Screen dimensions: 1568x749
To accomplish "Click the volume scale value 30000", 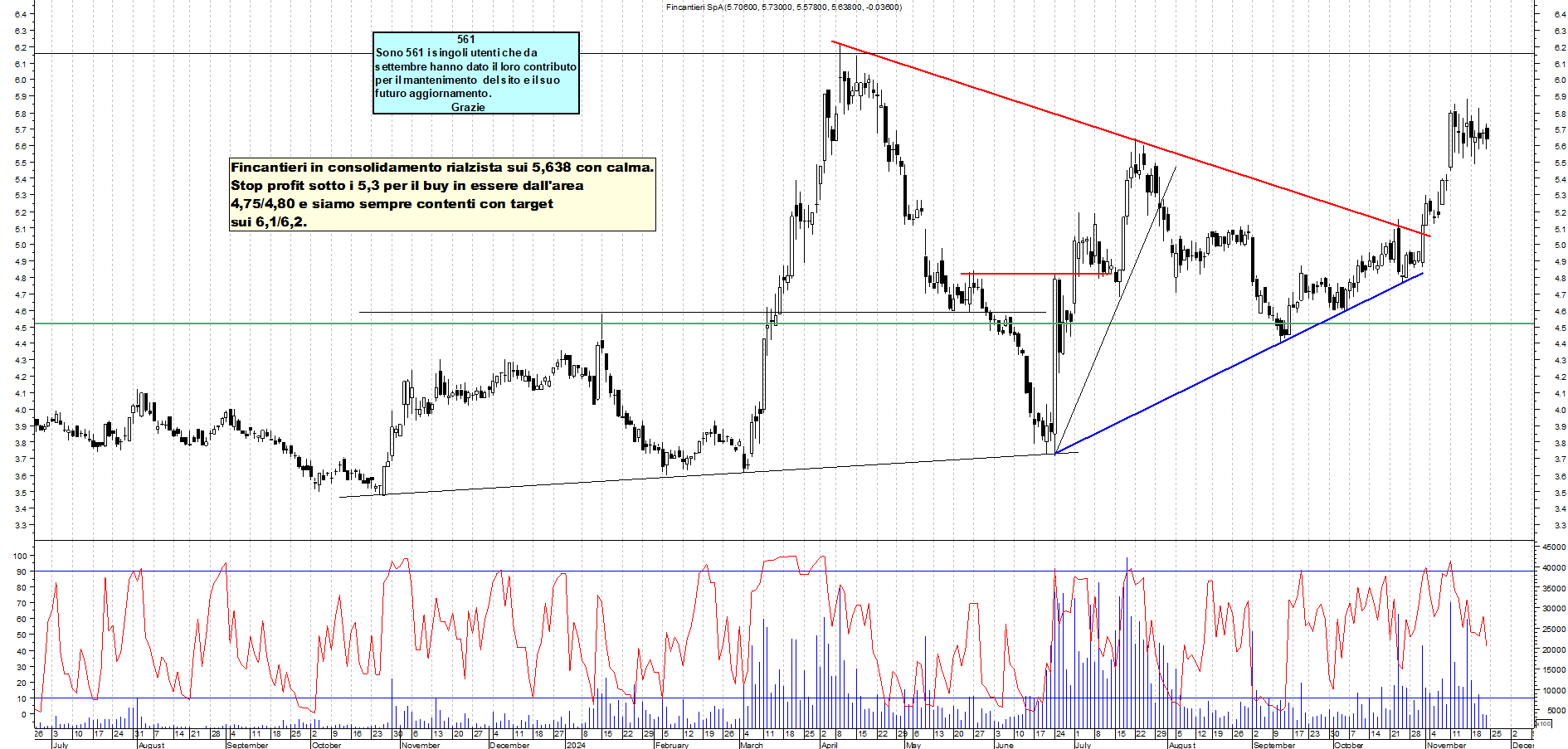I will pyautogui.click(x=1553, y=609).
